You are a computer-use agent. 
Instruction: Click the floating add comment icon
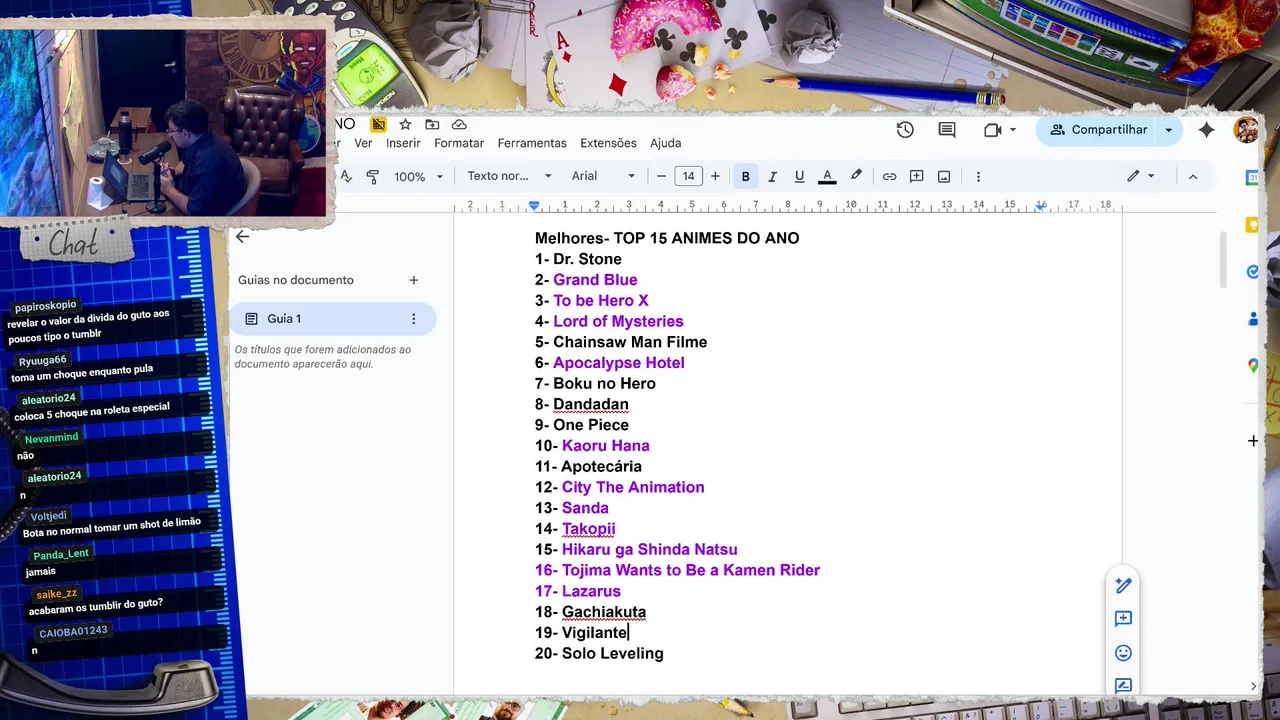point(1123,619)
